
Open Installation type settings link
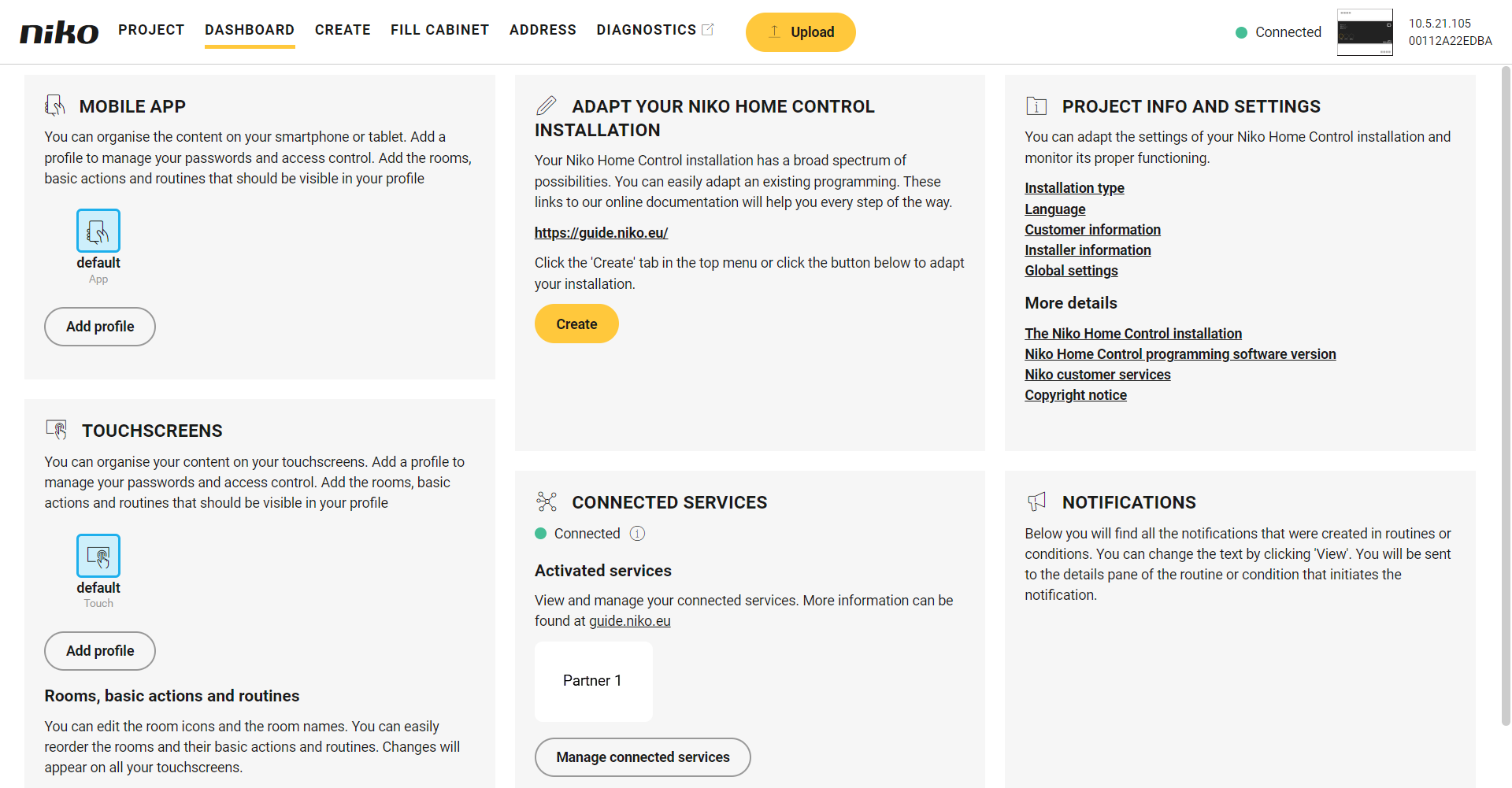[1074, 188]
